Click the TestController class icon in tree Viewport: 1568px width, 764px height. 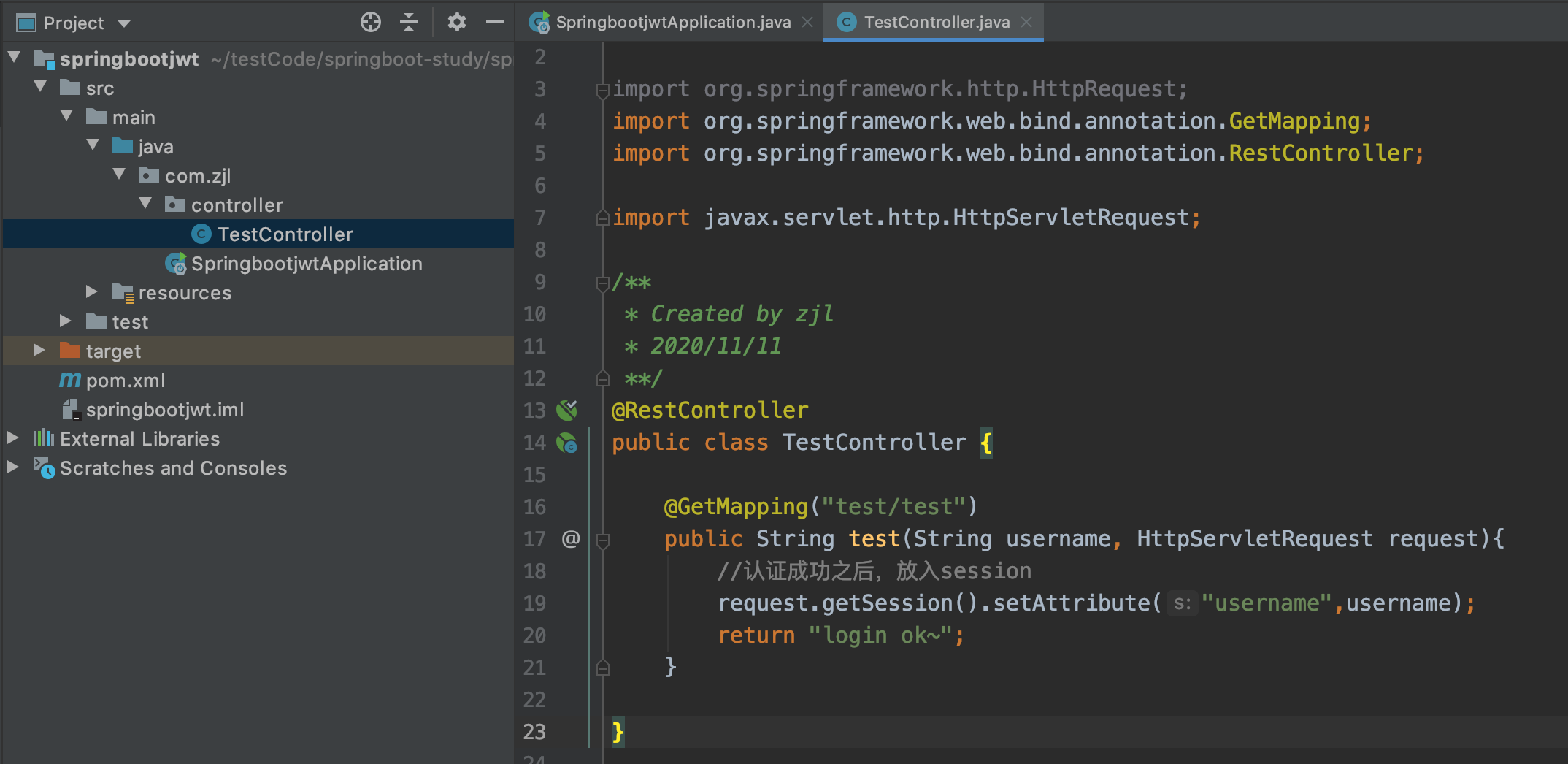coord(201,234)
